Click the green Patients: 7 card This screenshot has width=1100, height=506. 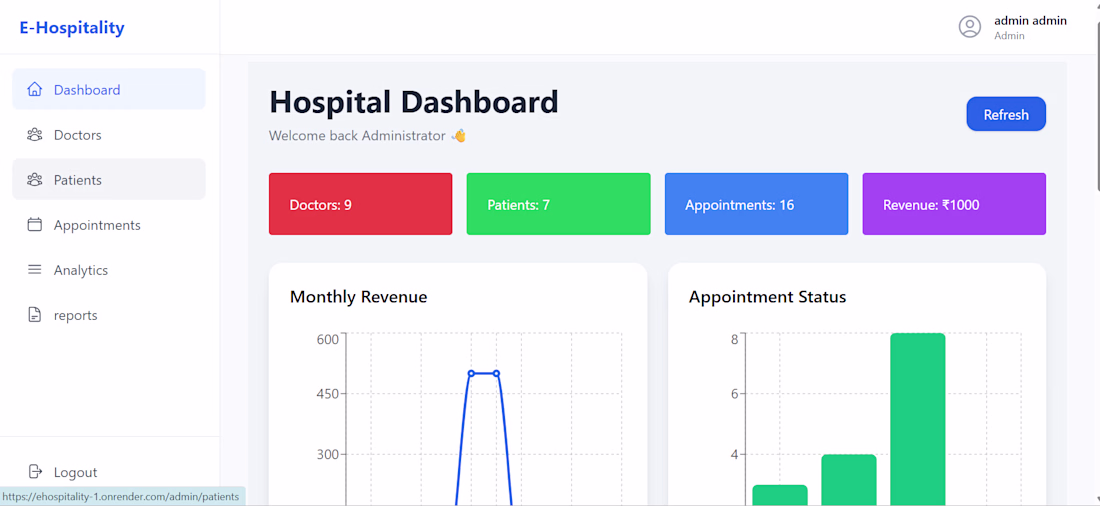click(x=558, y=204)
